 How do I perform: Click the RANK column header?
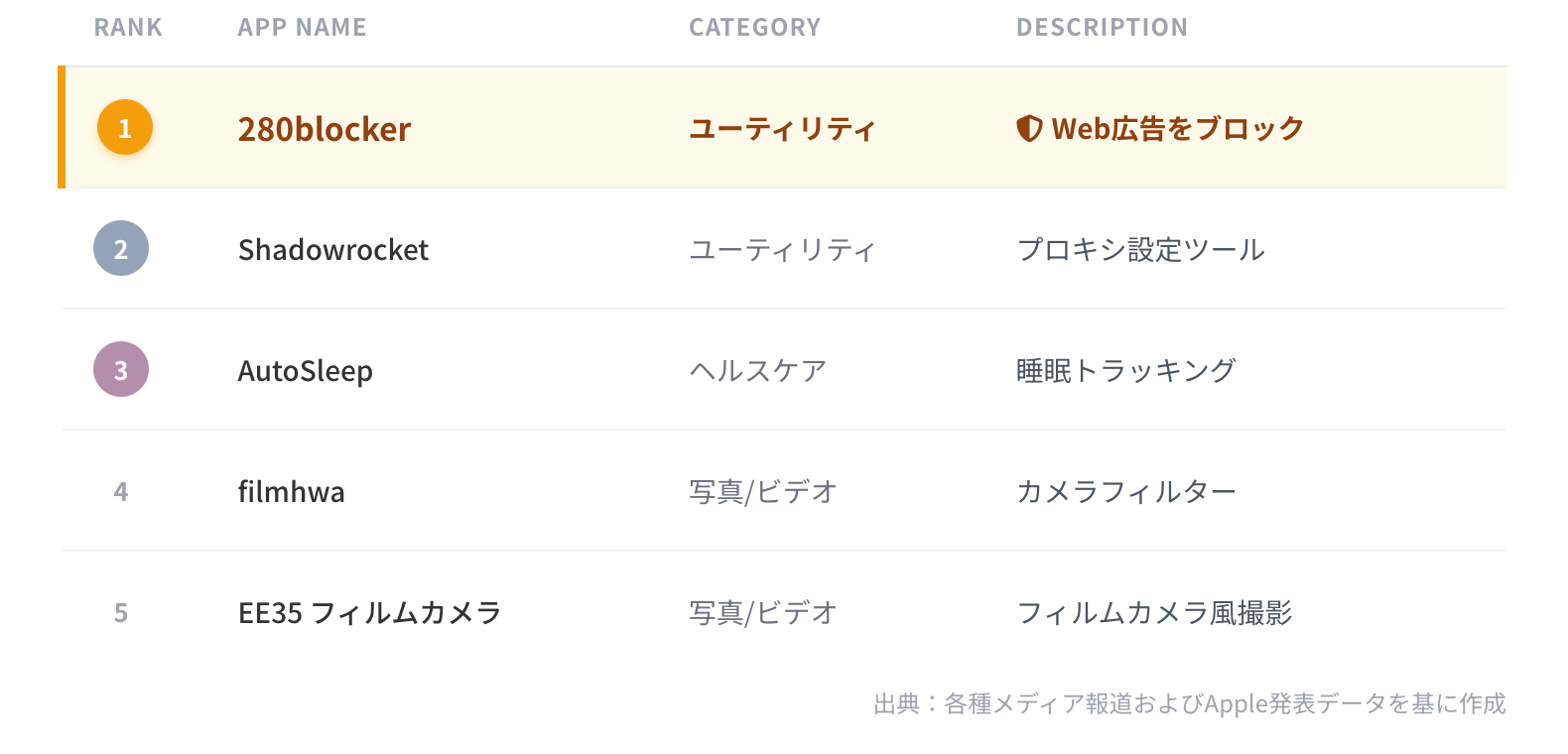[x=128, y=28]
